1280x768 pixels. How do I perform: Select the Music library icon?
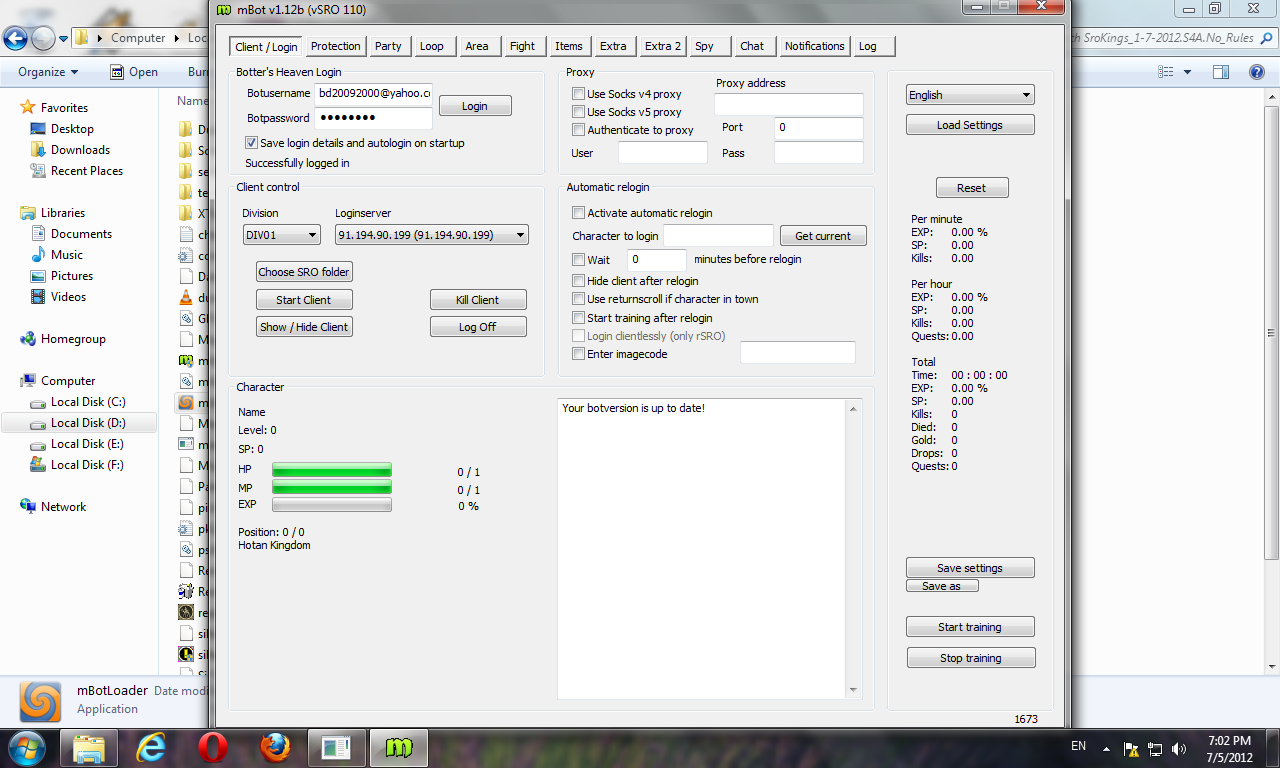38,255
